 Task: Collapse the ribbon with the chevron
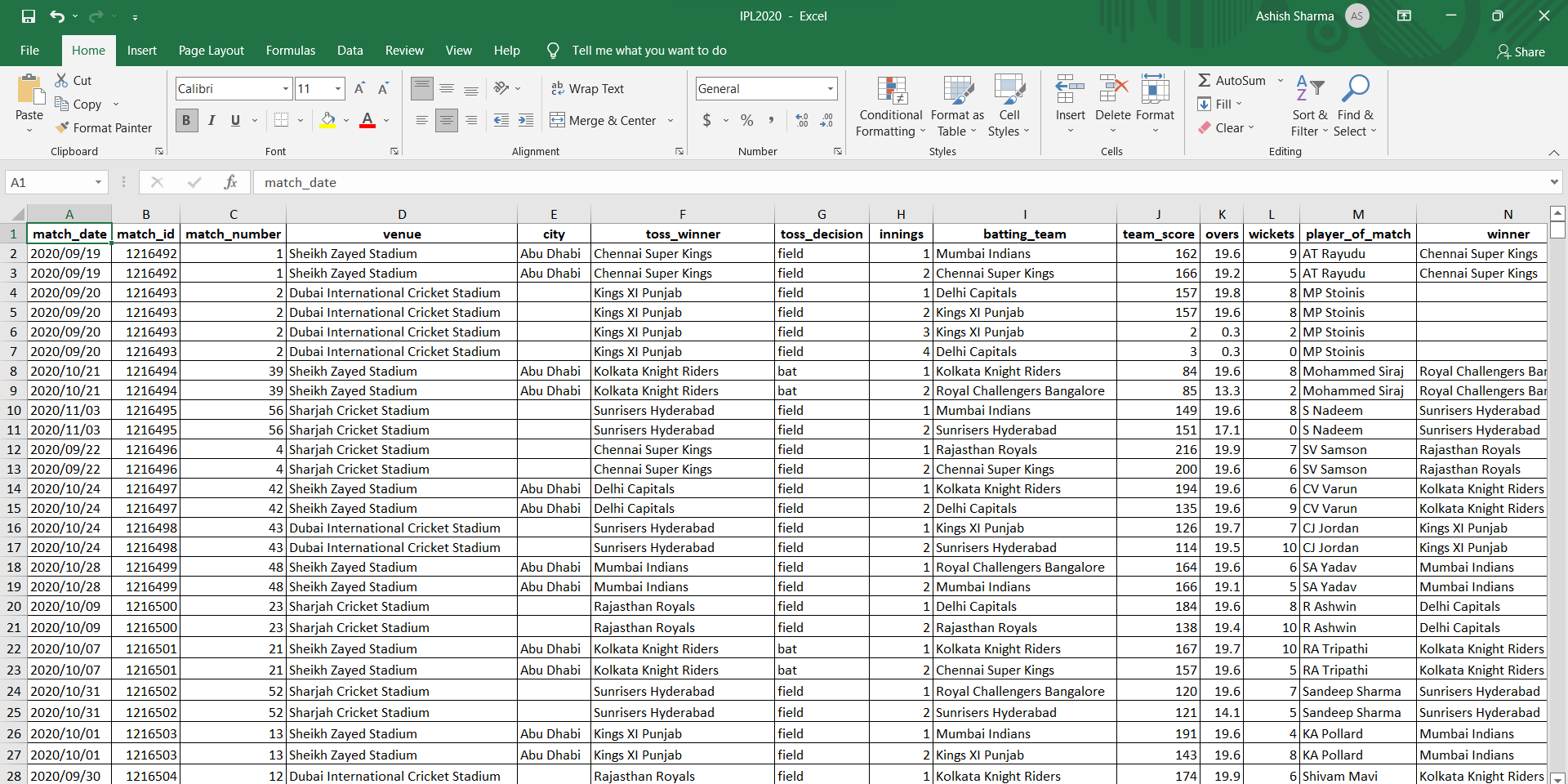point(1554,153)
